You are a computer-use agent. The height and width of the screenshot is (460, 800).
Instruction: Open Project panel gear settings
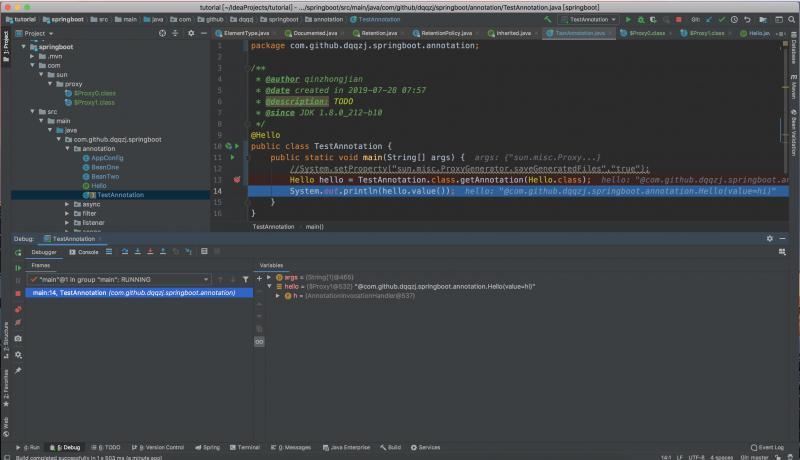190,33
